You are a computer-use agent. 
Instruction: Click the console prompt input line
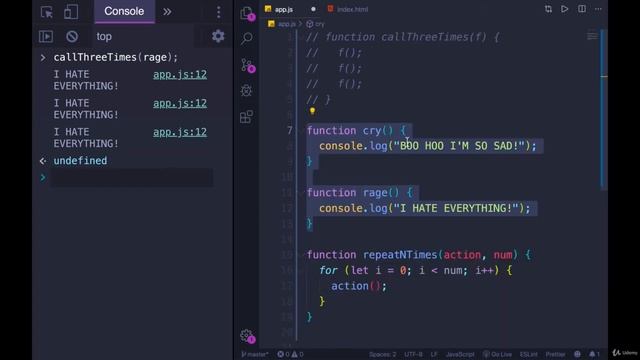(x=131, y=178)
